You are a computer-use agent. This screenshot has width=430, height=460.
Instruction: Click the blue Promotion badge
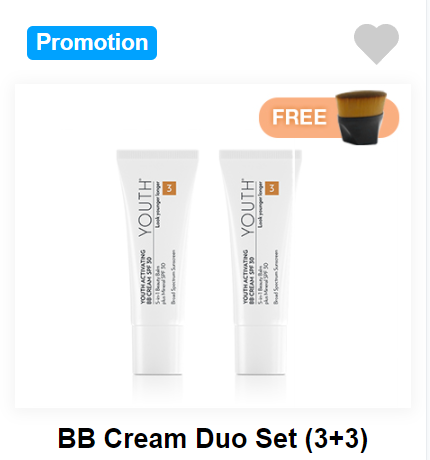click(x=92, y=43)
